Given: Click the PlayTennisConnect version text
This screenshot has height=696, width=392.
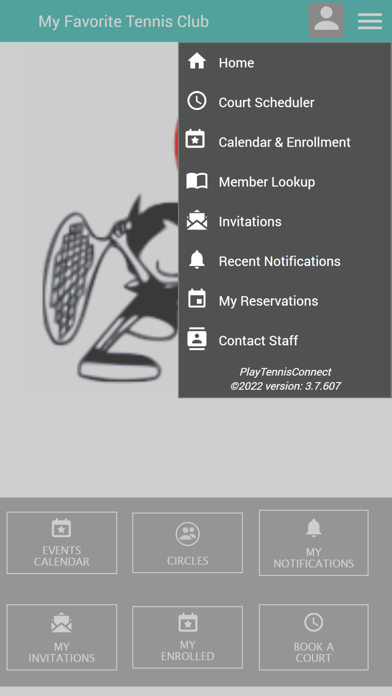Looking at the screenshot, I should (285, 379).
